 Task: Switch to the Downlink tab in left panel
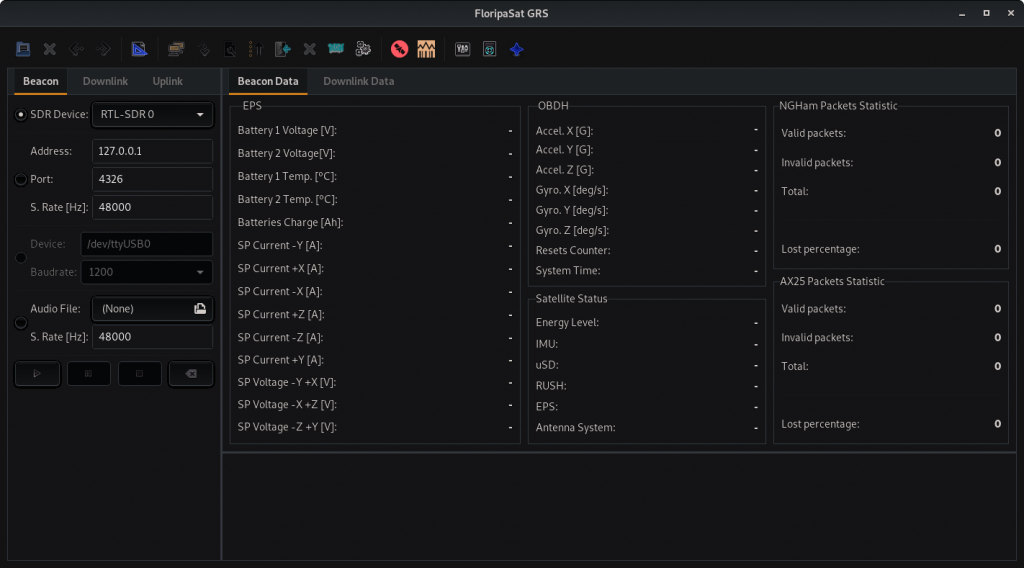click(105, 81)
